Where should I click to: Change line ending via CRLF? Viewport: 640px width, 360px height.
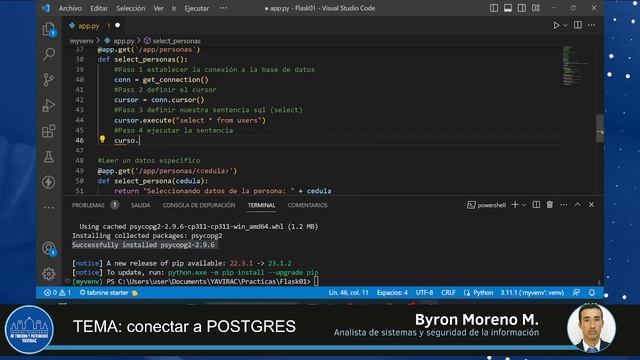(x=448, y=293)
